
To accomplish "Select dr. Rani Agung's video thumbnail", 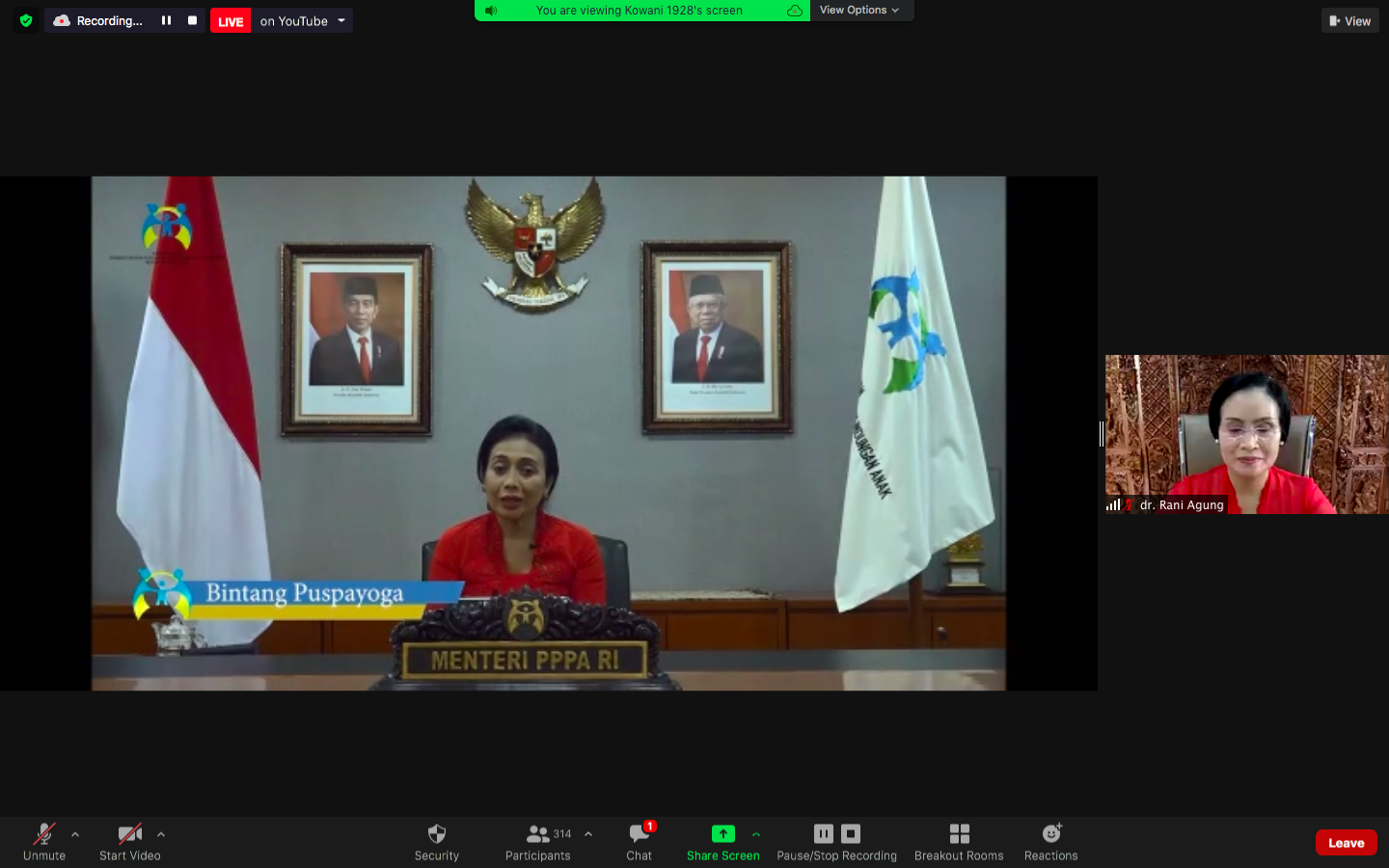I will [x=1246, y=434].
